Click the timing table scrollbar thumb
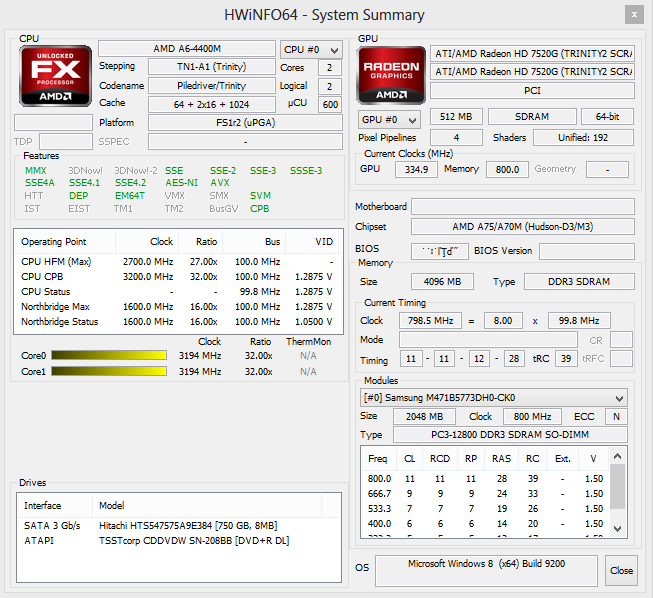Viewport: 653px width, 598px height. pos(618,486)
